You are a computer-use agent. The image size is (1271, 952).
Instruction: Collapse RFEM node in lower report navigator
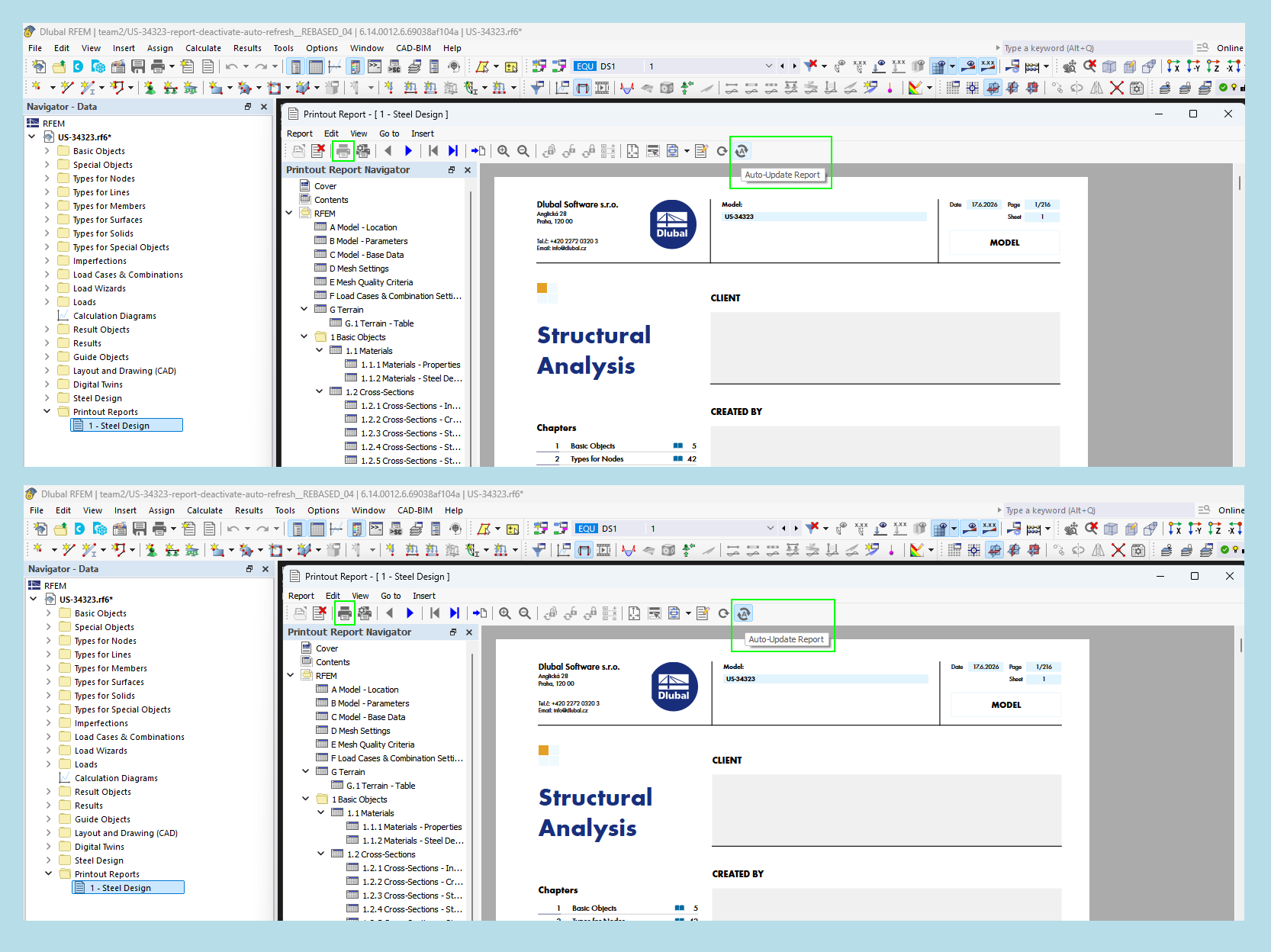tap(291, 676)
